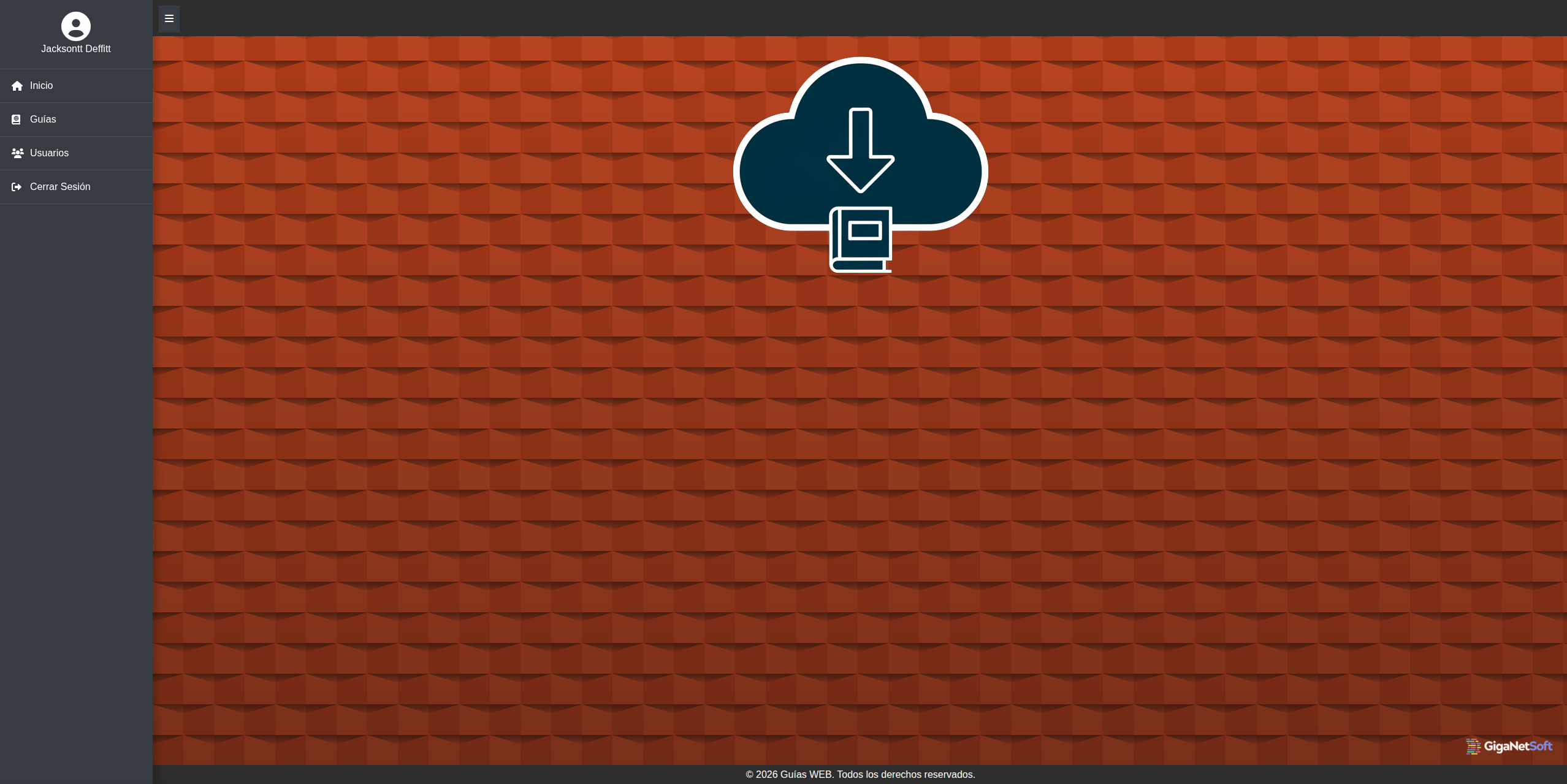
Task: Click the home icon beside Inicio
Action: click(x=17, y=86)
